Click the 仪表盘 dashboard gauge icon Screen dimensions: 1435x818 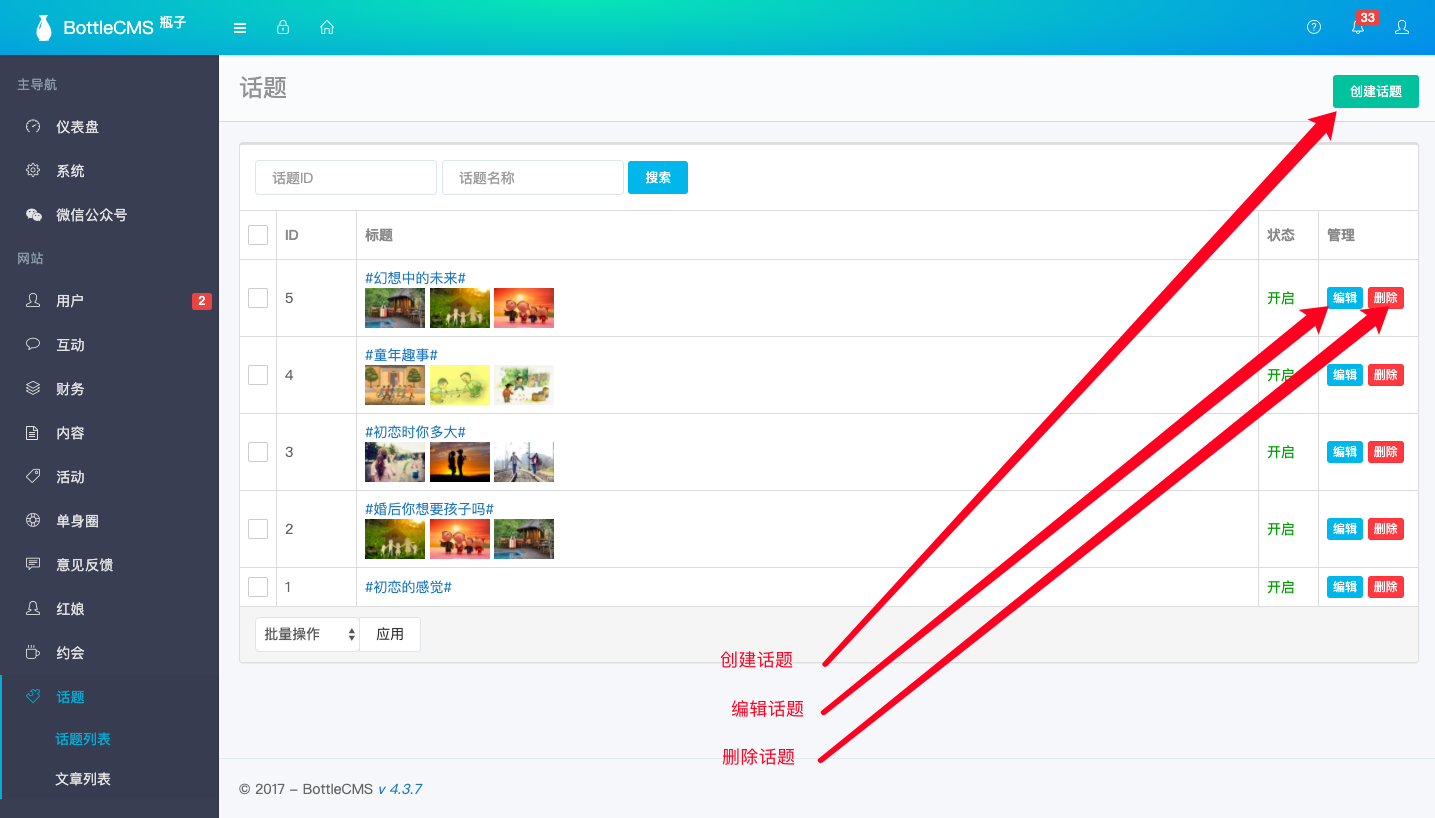pyautogui.click(x=33, y=127)
